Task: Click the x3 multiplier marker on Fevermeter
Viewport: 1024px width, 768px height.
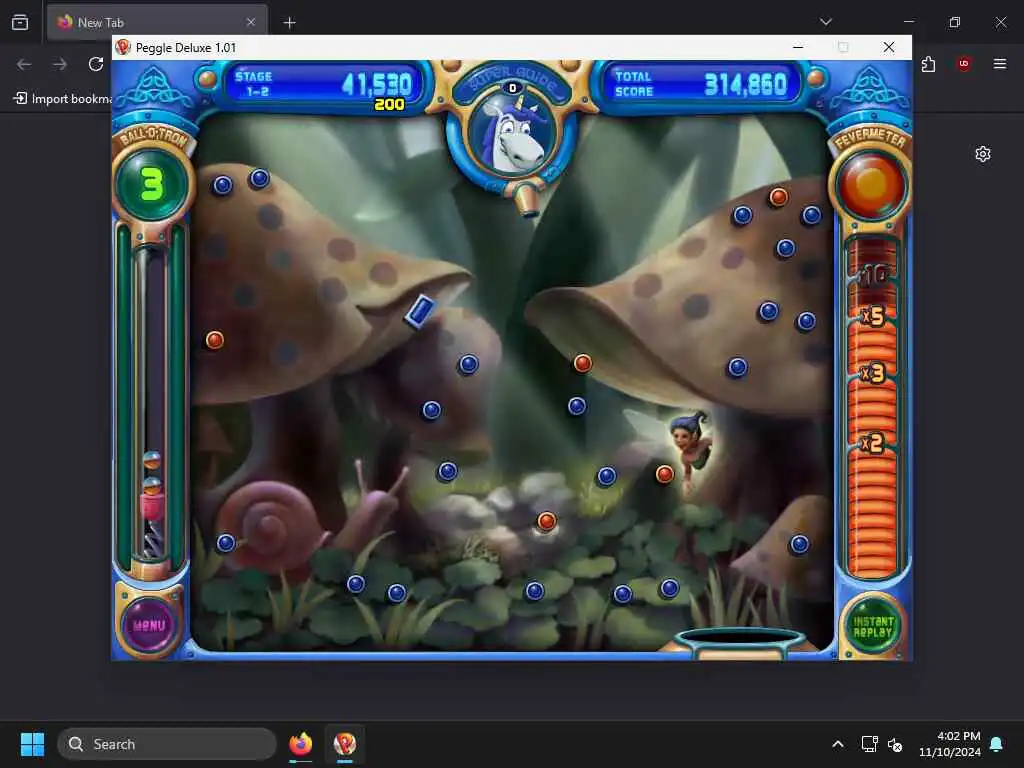Action: (873, 374)
